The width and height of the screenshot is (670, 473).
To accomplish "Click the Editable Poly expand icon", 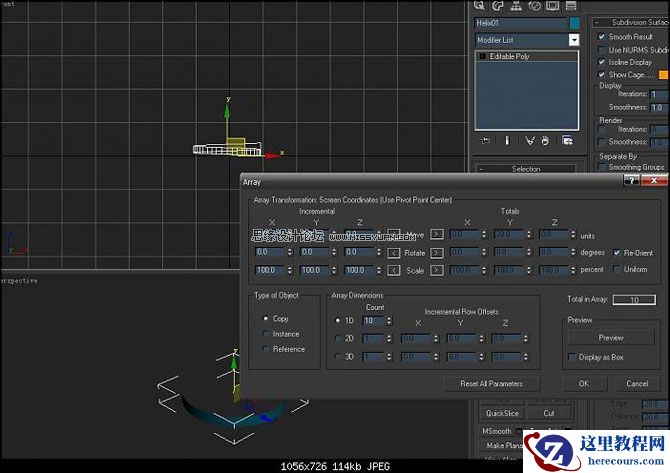I will coord(483,56).
